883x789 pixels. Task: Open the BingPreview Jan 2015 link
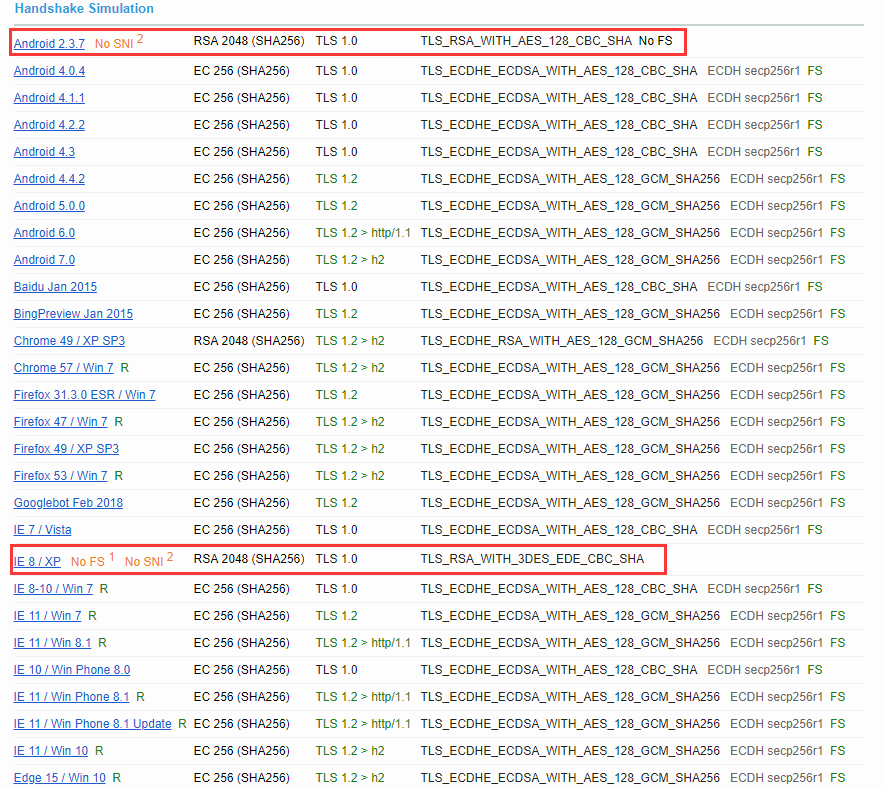point(73,314)
